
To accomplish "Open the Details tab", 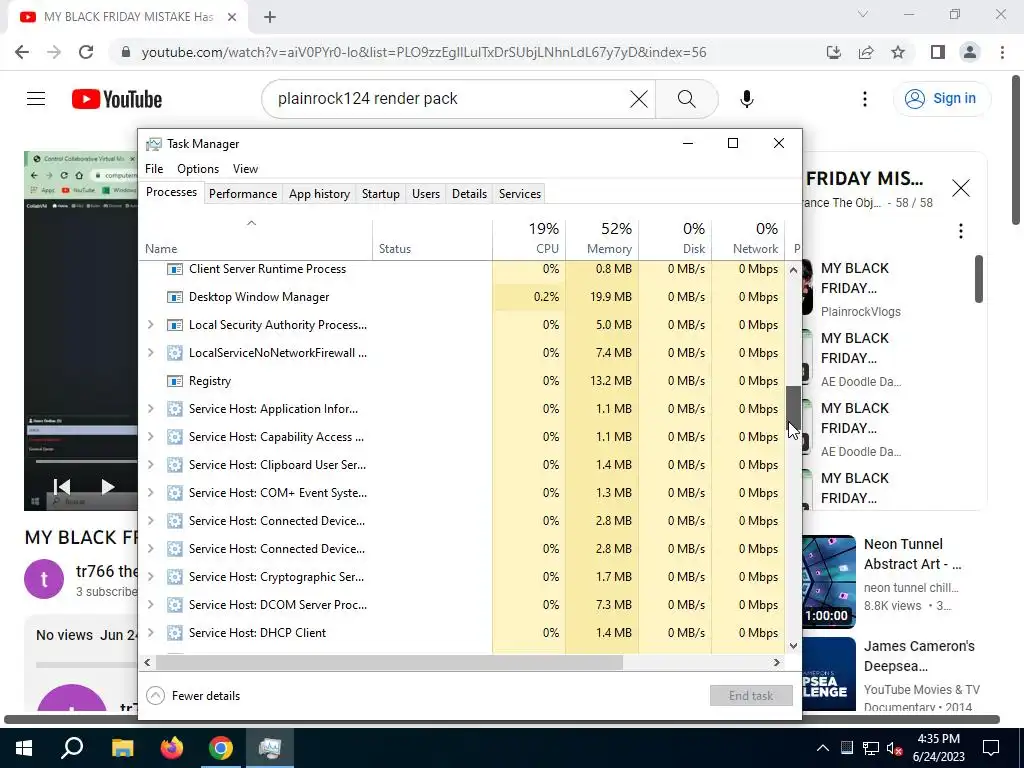I will tap(470, 194).
